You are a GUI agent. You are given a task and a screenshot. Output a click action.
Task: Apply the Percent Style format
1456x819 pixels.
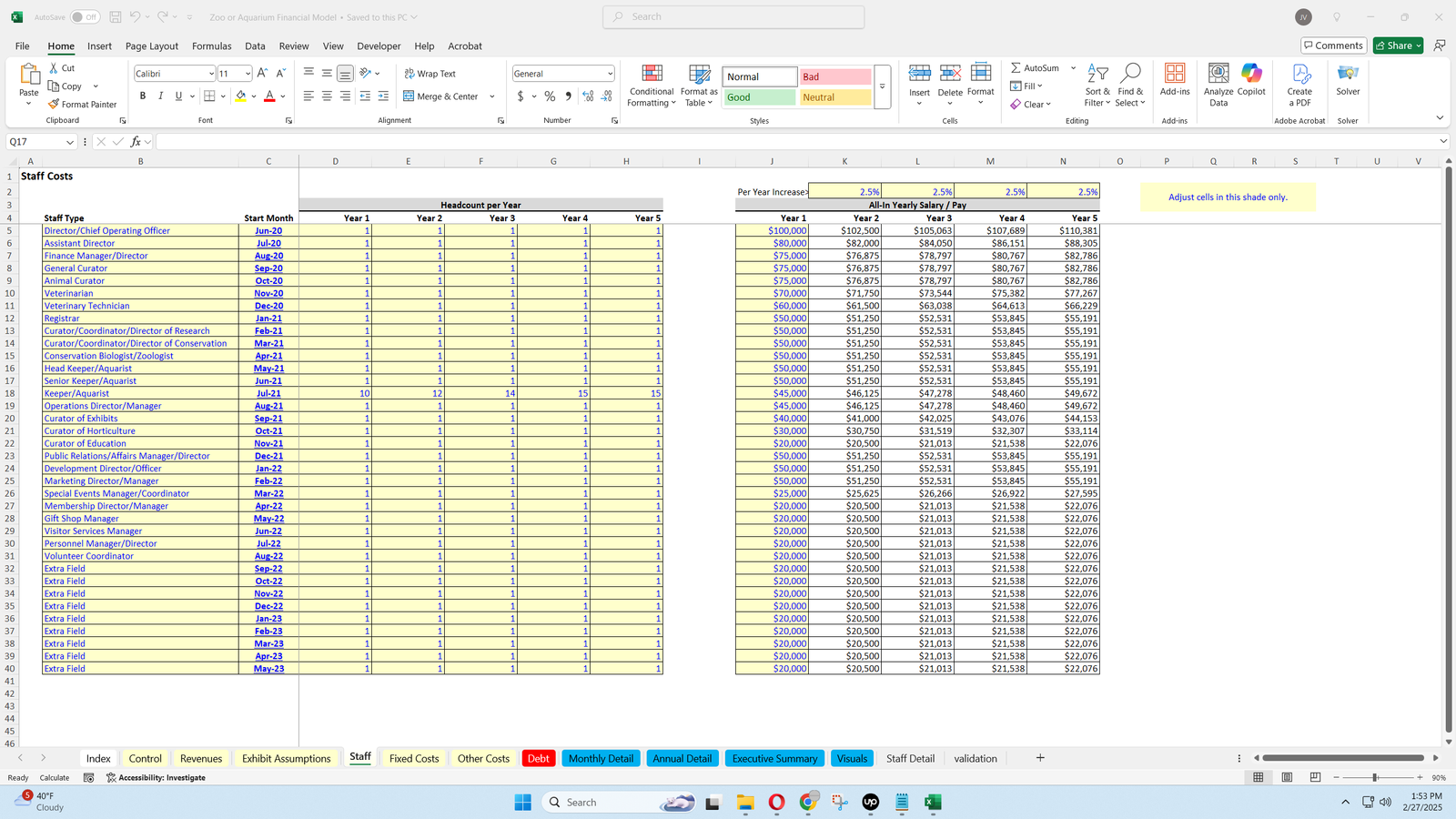pos(550,96)
